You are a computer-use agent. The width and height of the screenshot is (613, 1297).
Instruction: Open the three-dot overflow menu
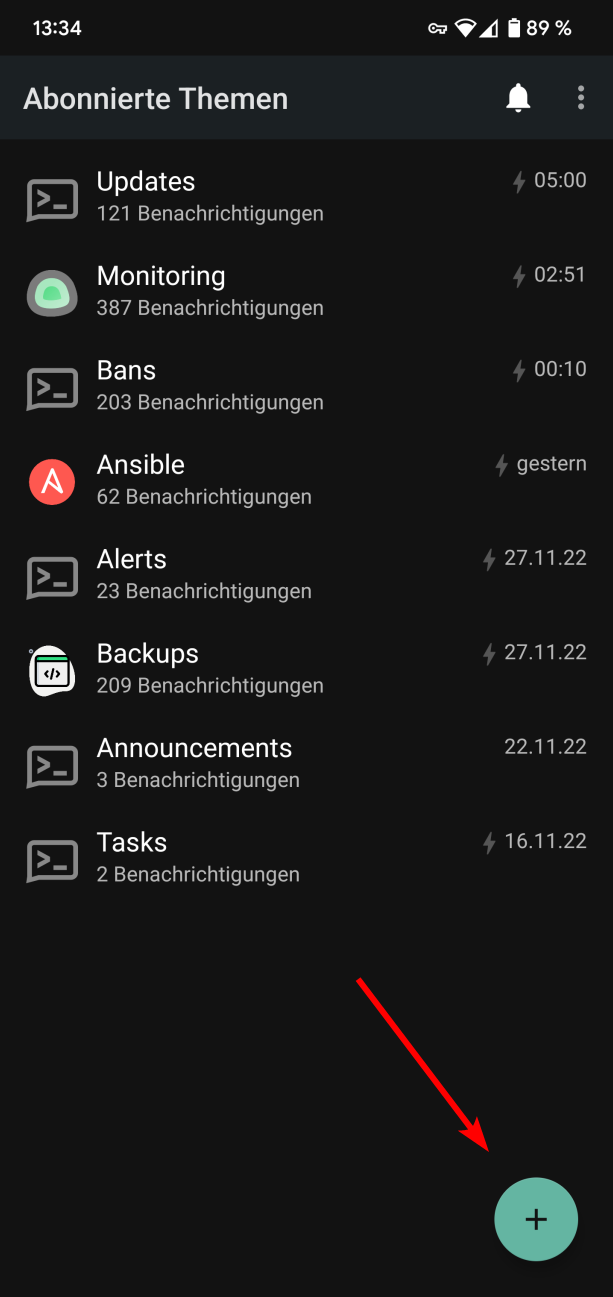pos(581,98)
